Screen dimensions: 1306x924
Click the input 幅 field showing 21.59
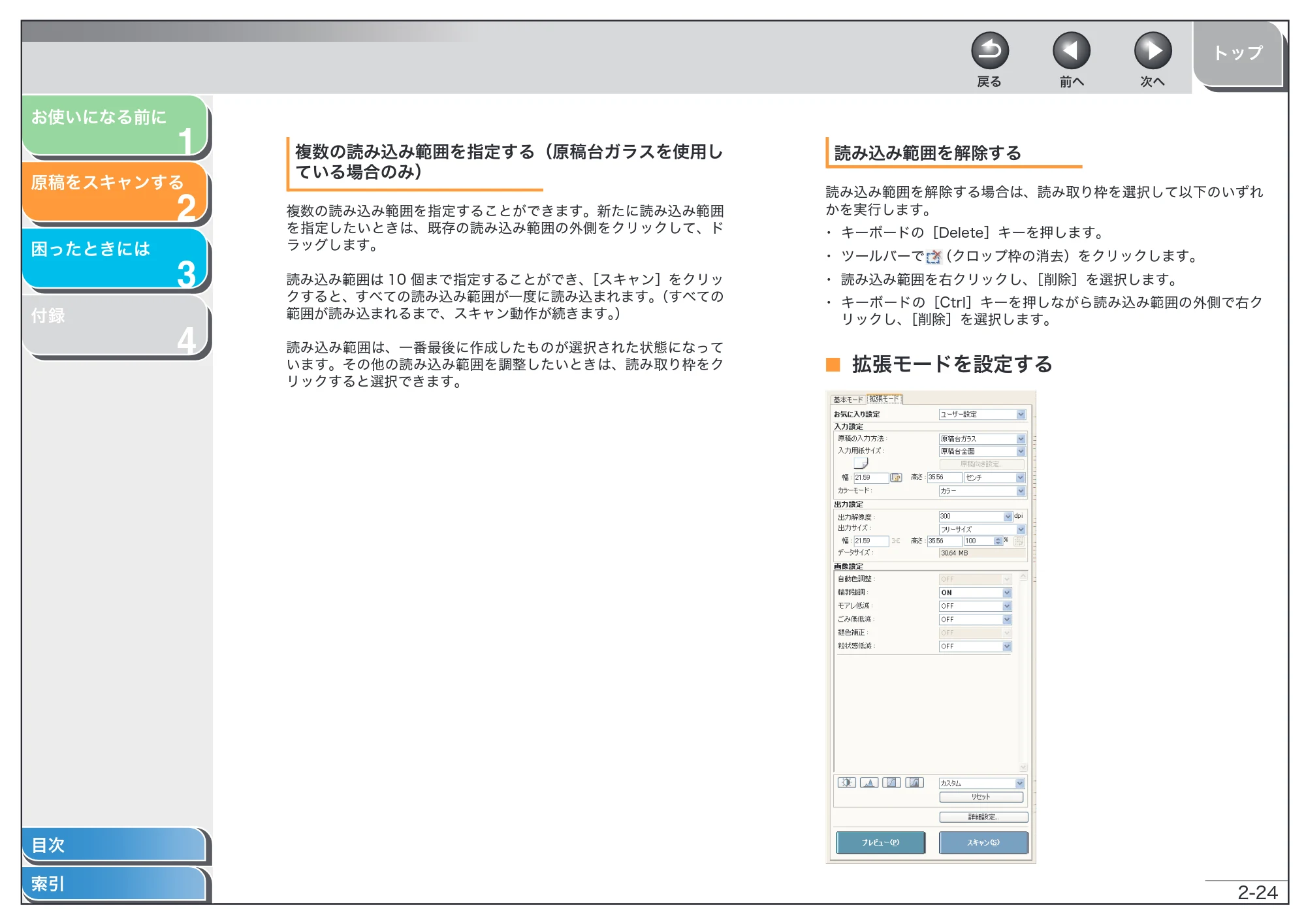871,478
